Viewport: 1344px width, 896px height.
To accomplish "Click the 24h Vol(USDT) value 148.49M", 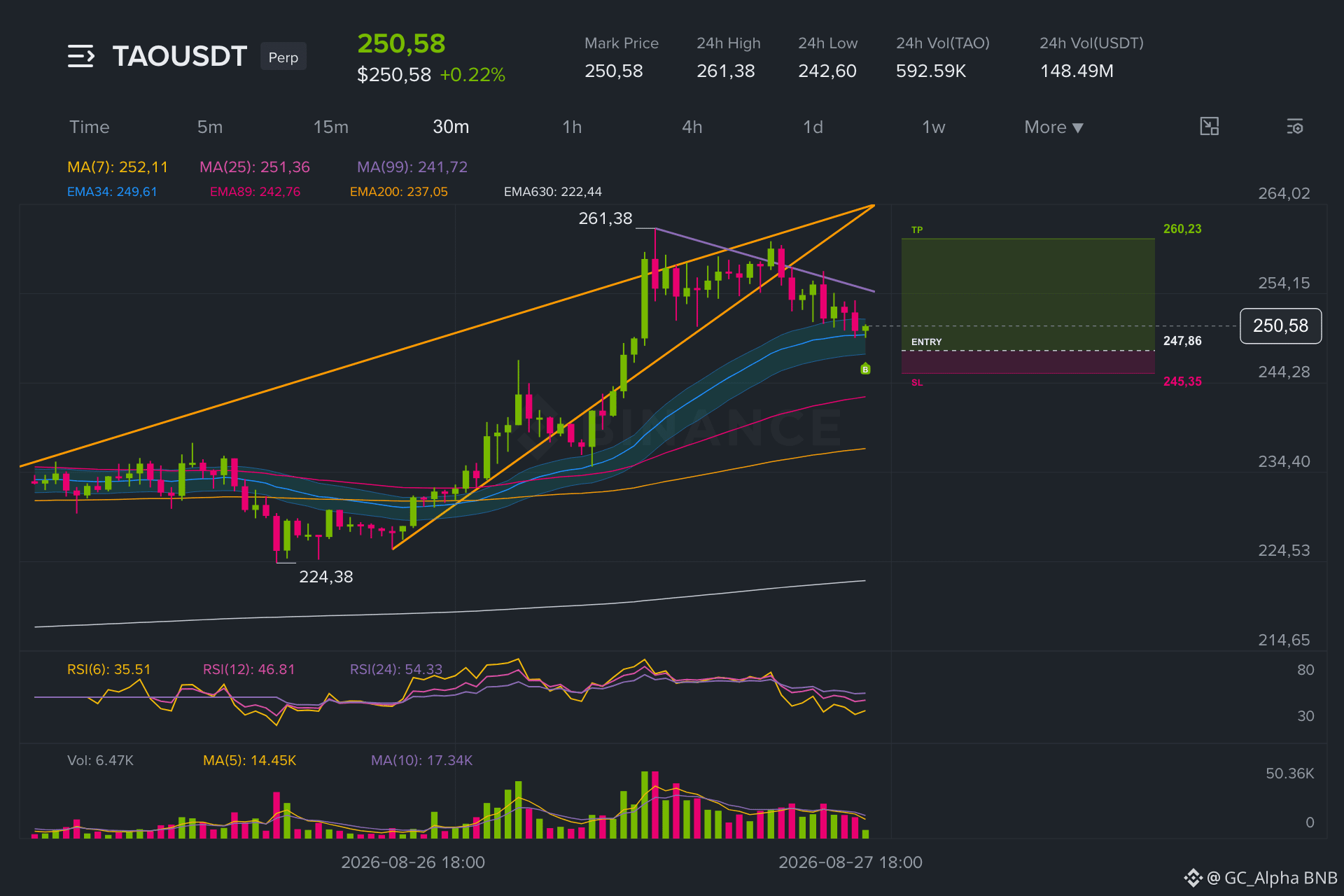I will (x=1077, y=71).
